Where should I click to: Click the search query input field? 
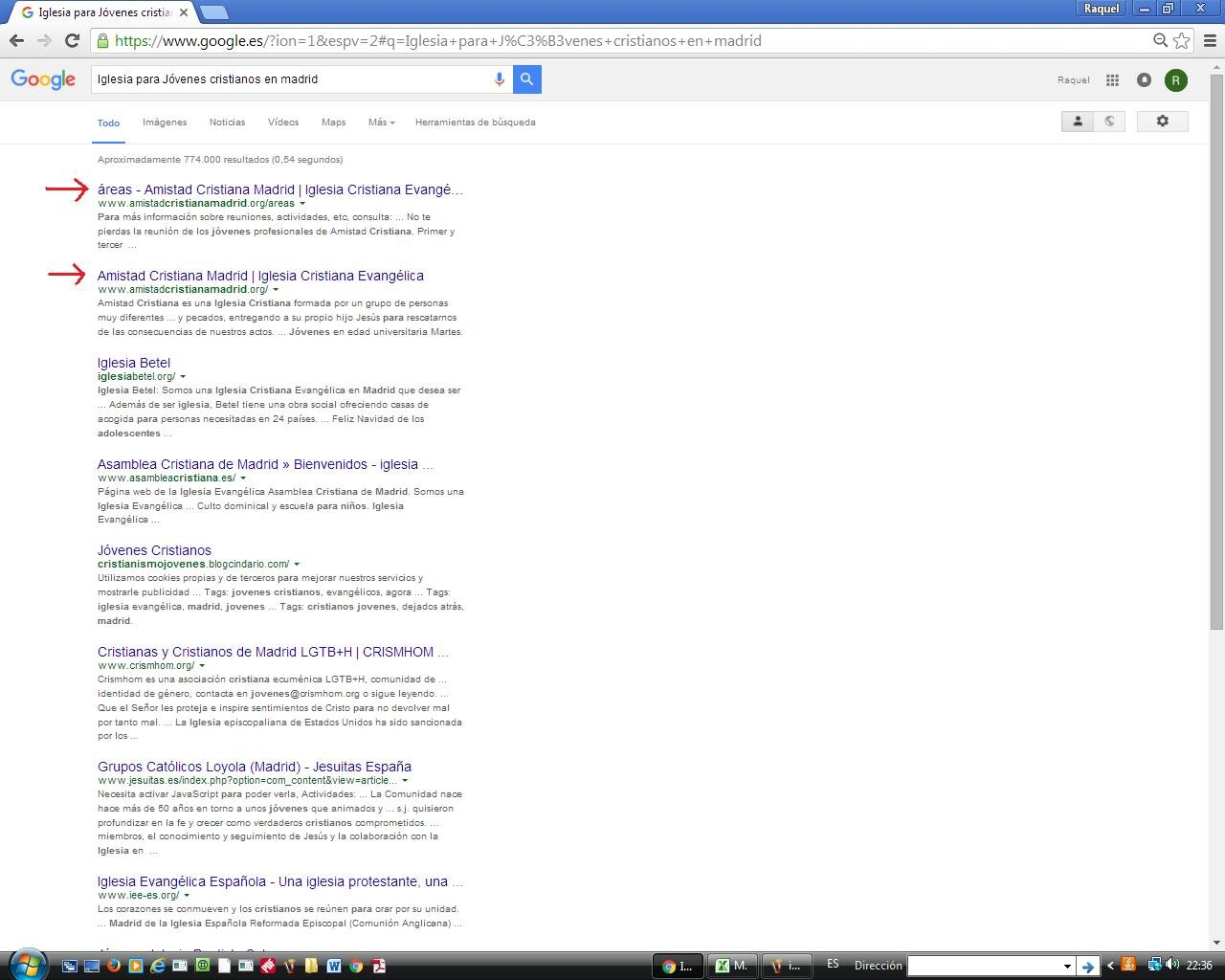click(292, 79)
